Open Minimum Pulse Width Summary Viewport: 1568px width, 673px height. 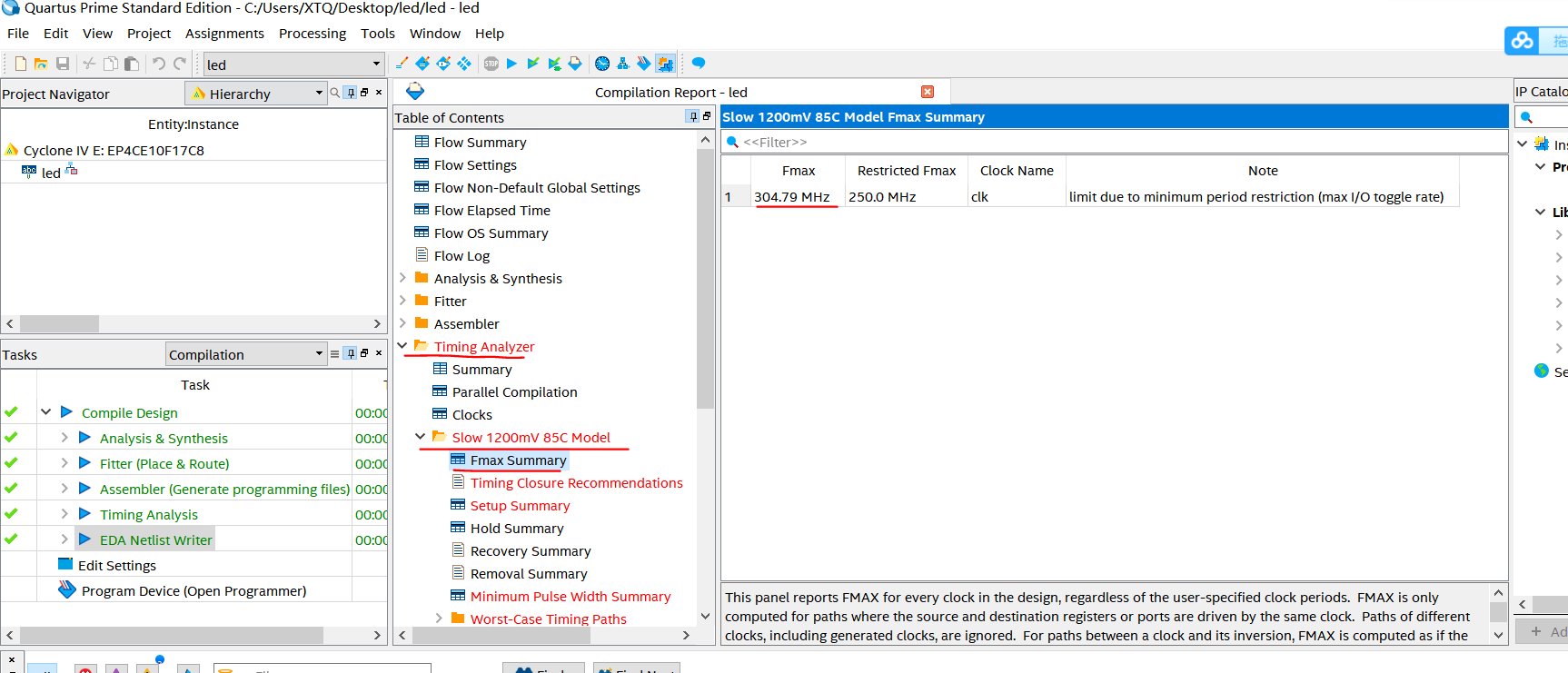571,597
